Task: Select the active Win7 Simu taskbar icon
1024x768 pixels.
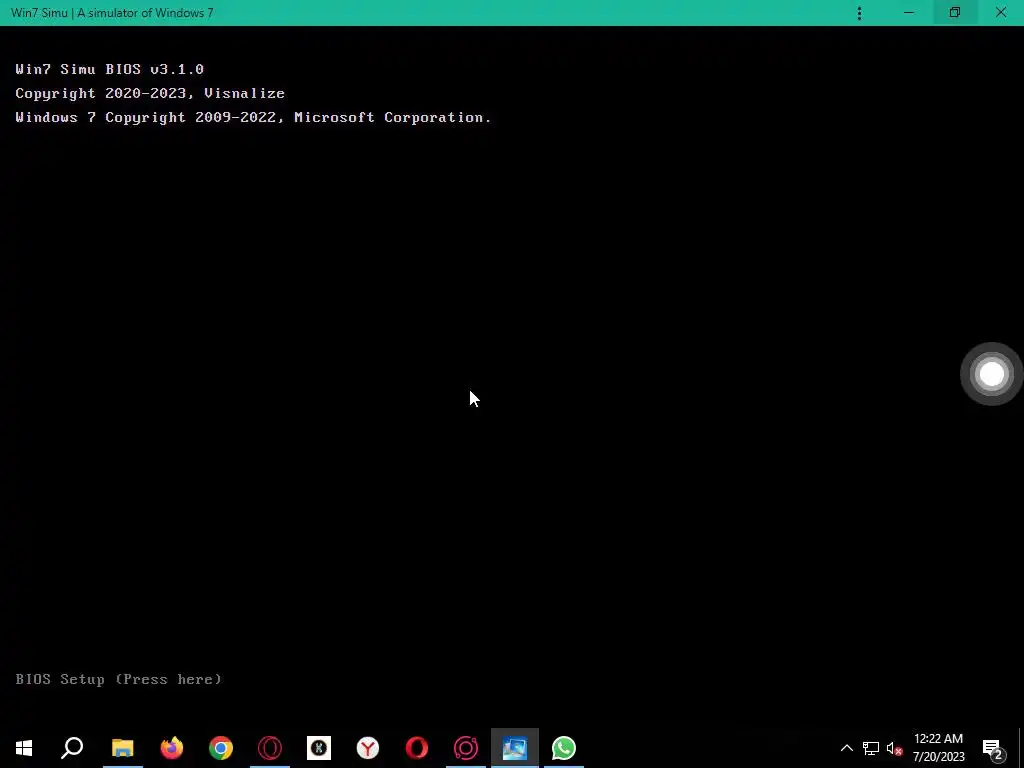Action: point(515,748)
